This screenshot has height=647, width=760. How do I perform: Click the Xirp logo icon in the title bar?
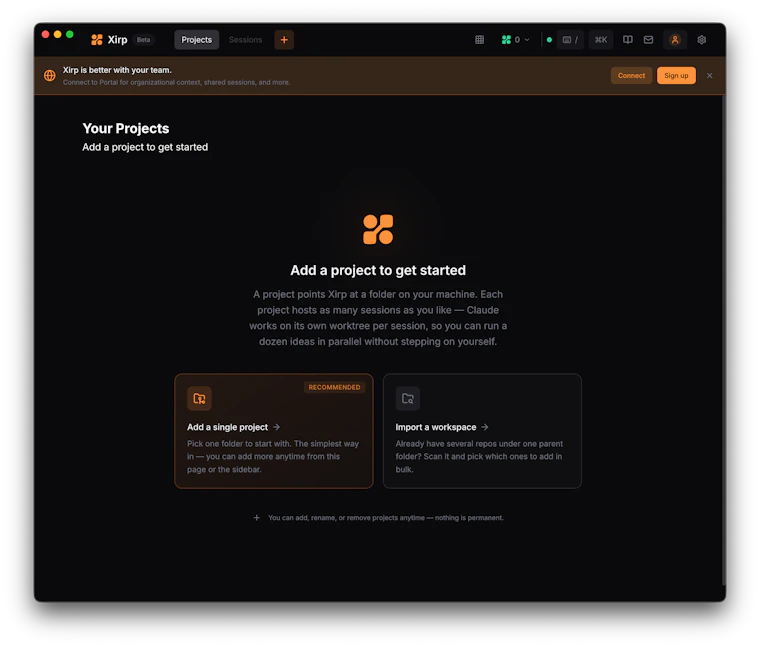point(97,40)
